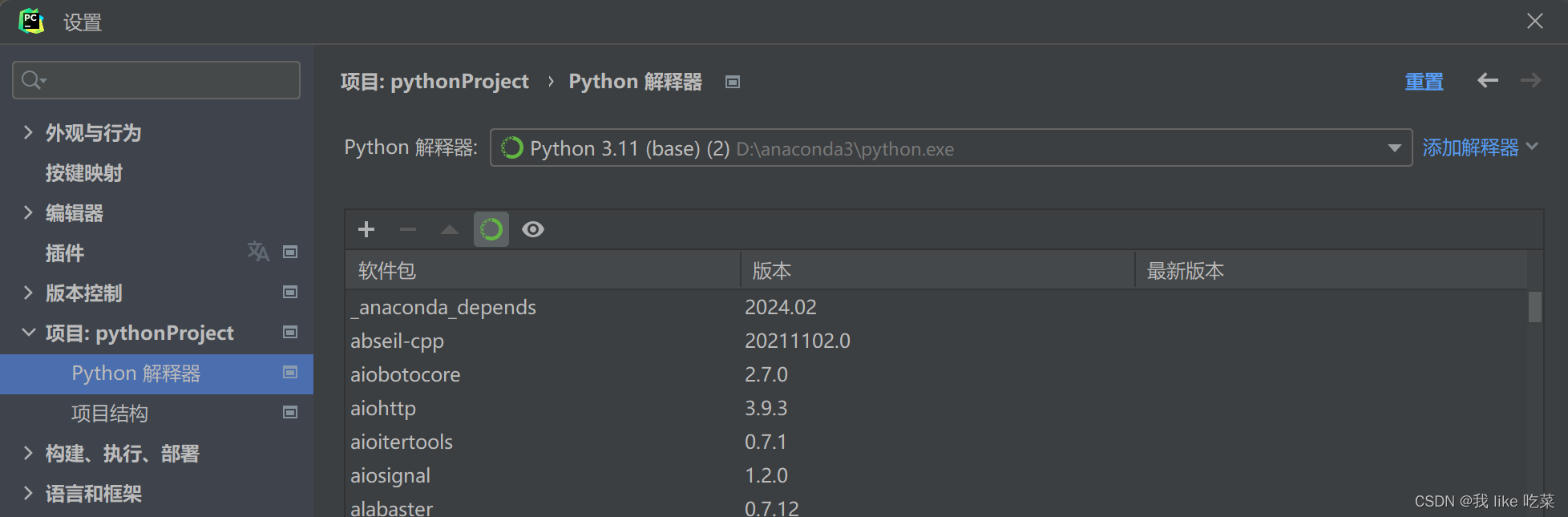Viewport: 1568px width, 517px height.
Task: Click the 项目: pythonProject breadcrumb
Action: pyautogui.click(x=434, y=82)
